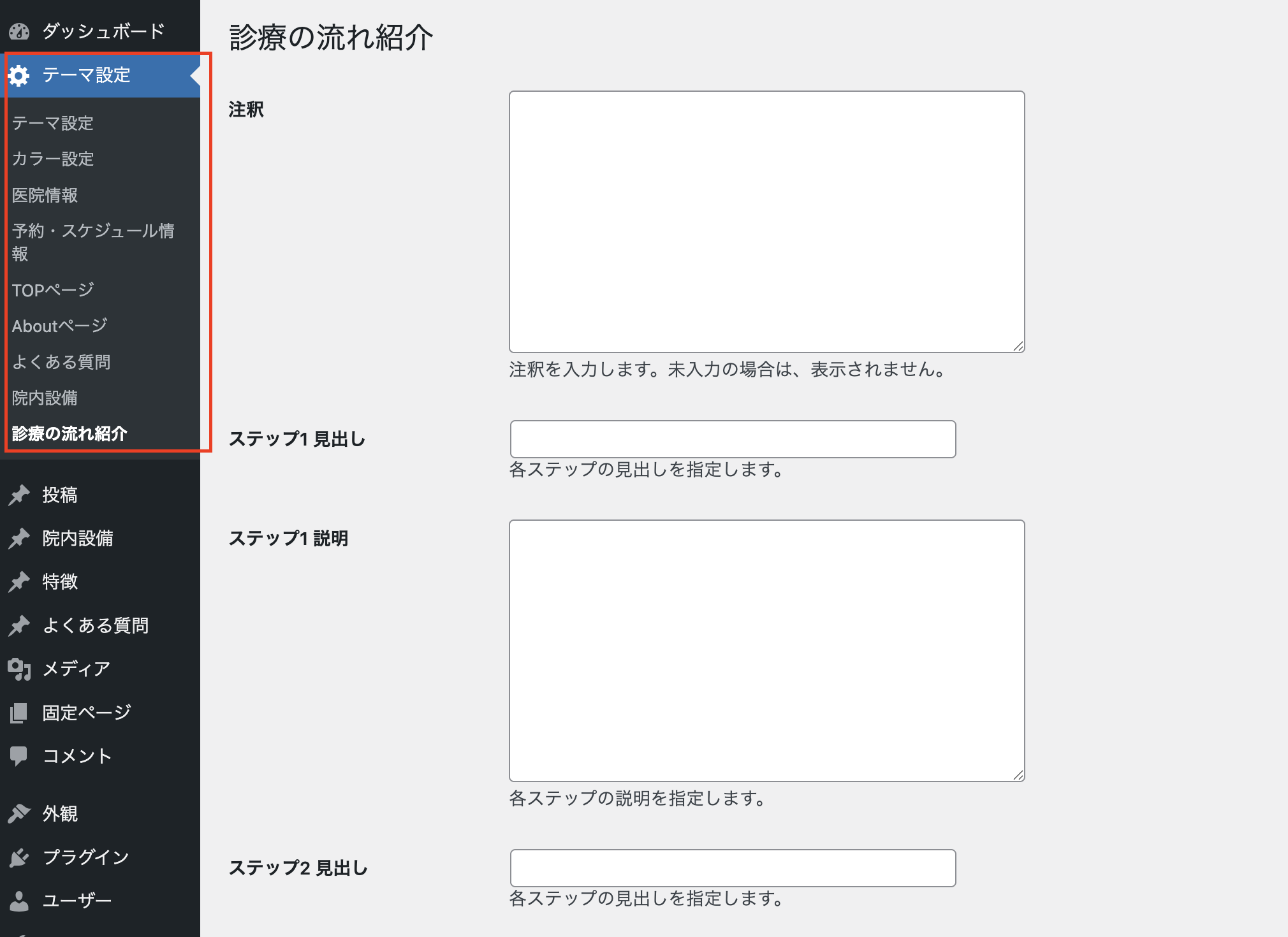Click the pin icon beside 投稿

coord(19,495)
